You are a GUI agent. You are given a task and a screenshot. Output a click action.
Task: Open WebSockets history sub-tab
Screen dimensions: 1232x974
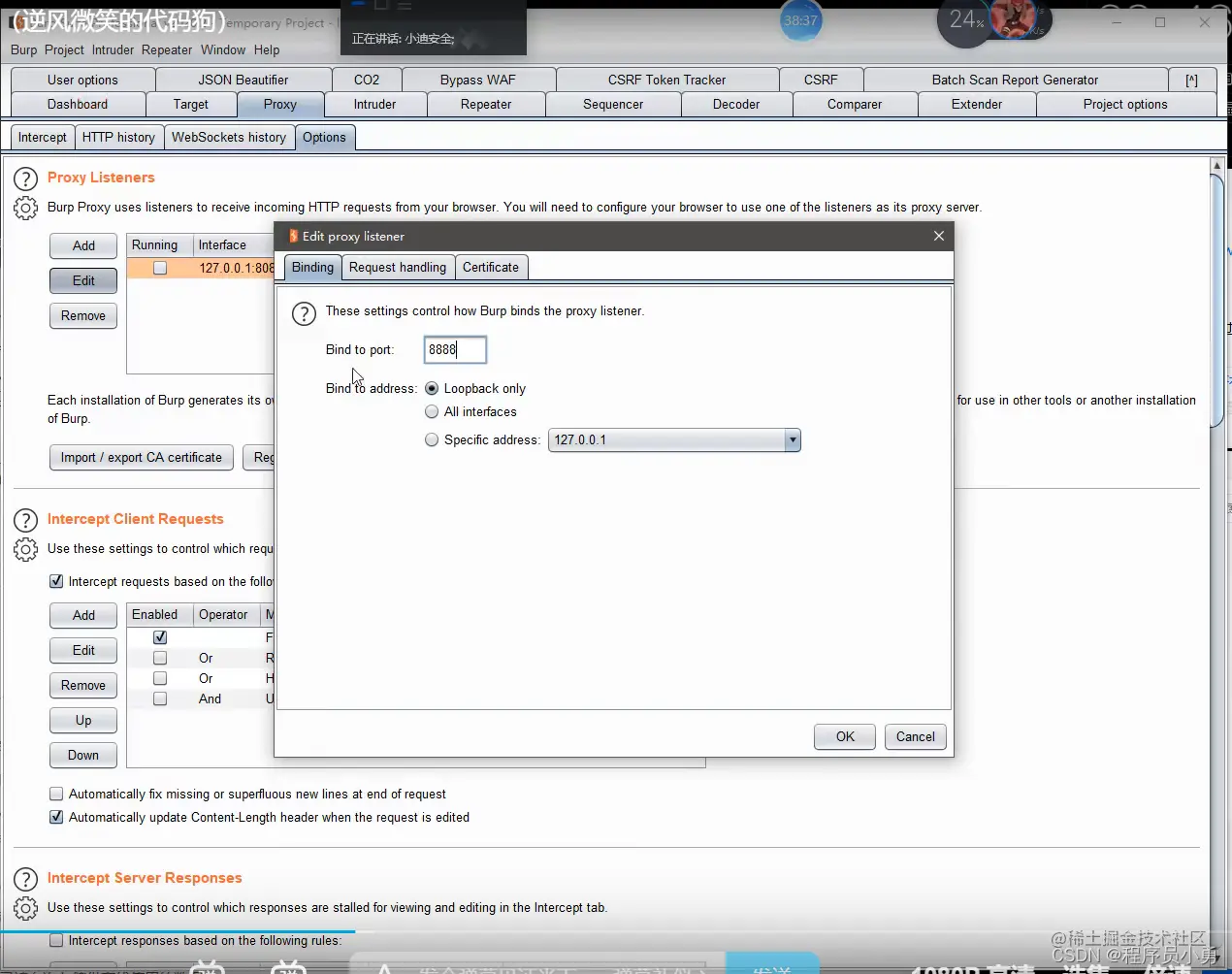pos(229,137)
